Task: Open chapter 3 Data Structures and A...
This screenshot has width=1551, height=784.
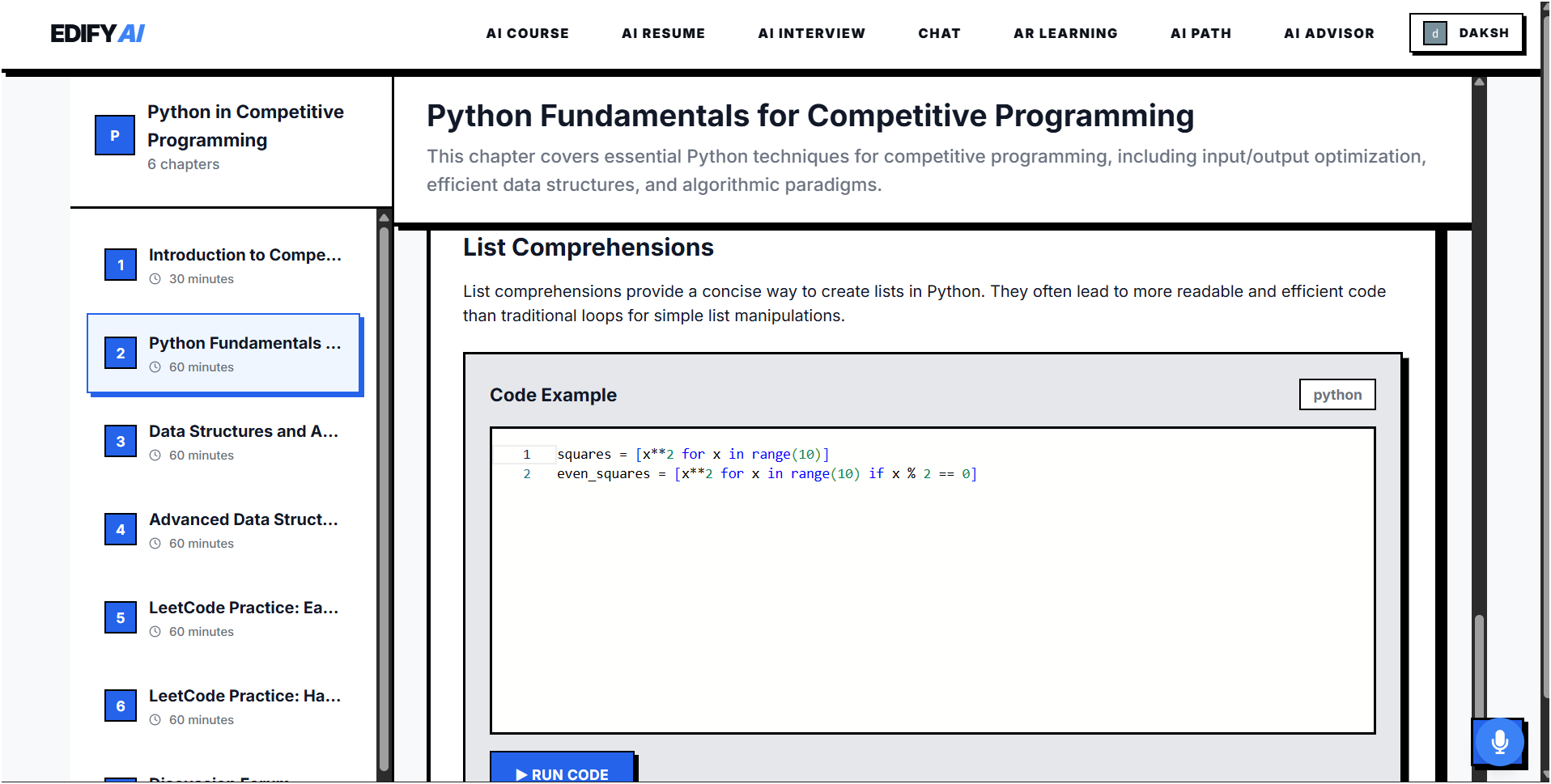Action: coord(223,442)
